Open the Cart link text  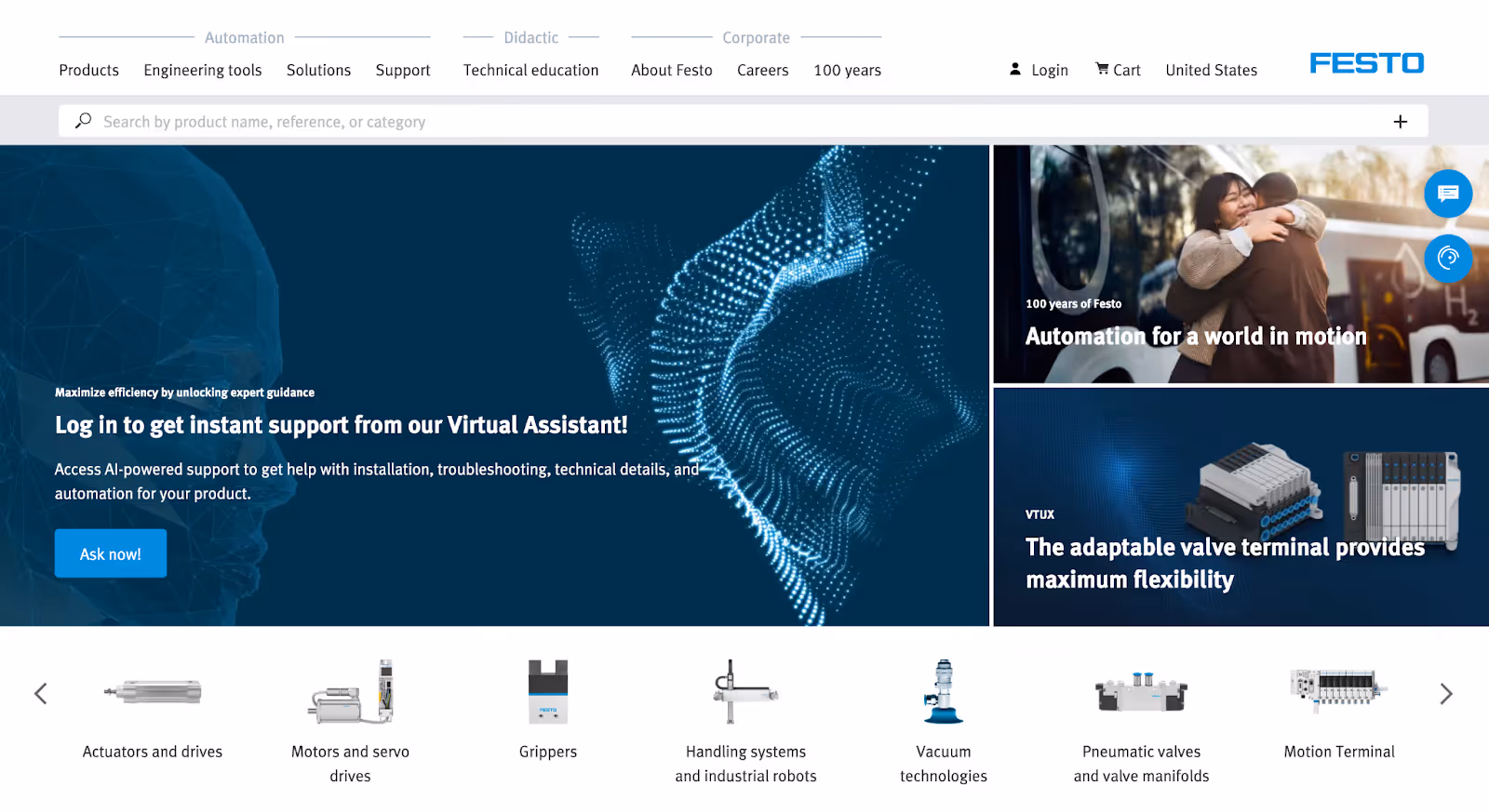[1127, 71]
